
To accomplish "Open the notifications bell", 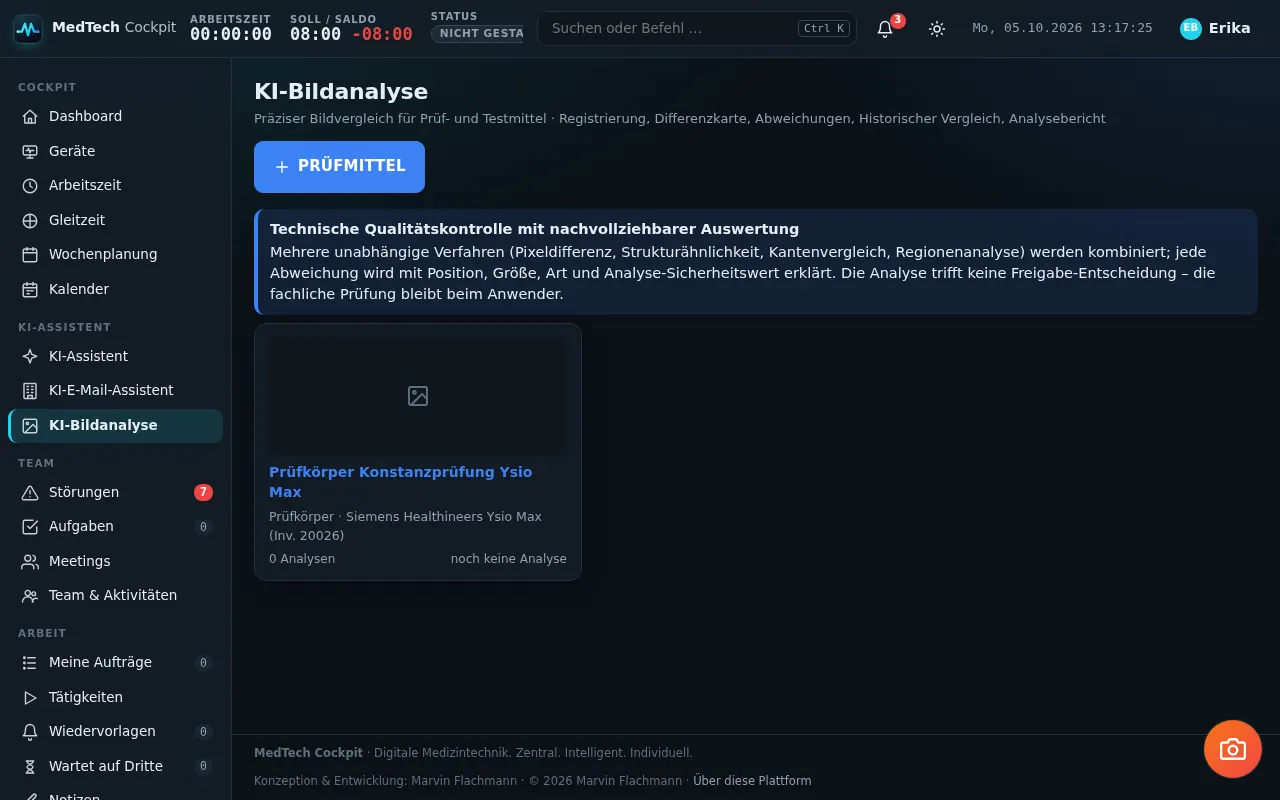I will coord(885,29).
